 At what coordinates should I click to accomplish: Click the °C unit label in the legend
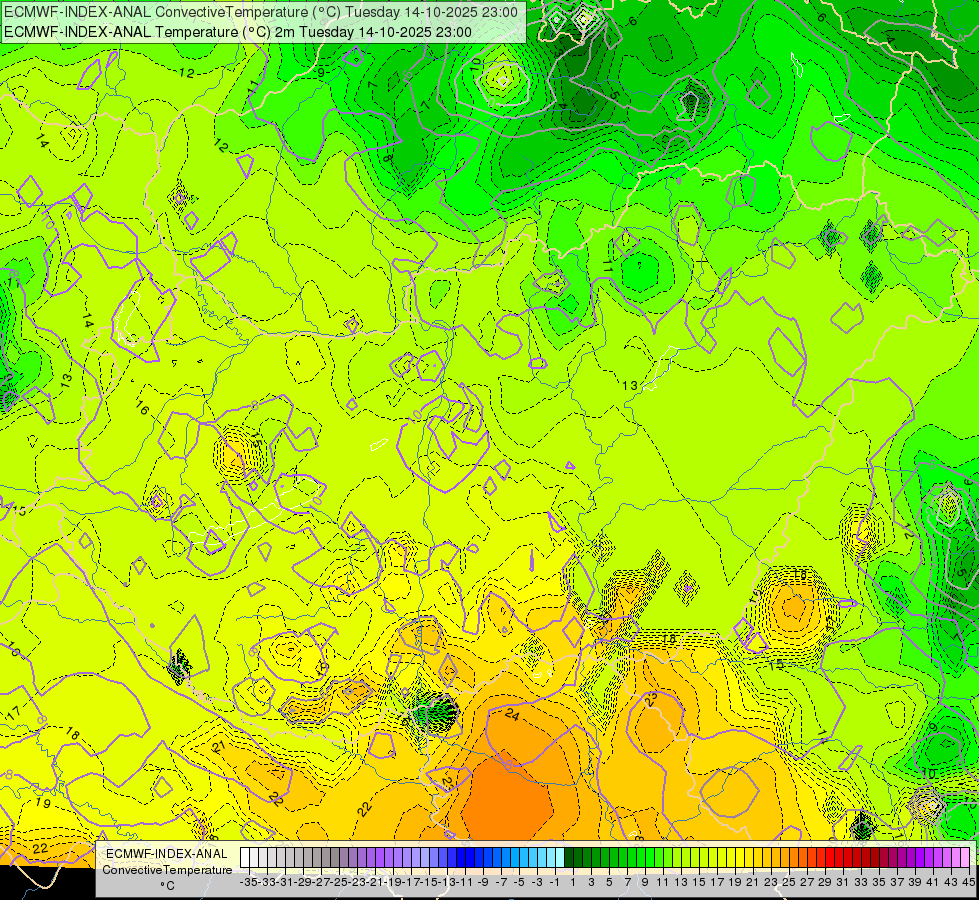(x=167, y=886)
